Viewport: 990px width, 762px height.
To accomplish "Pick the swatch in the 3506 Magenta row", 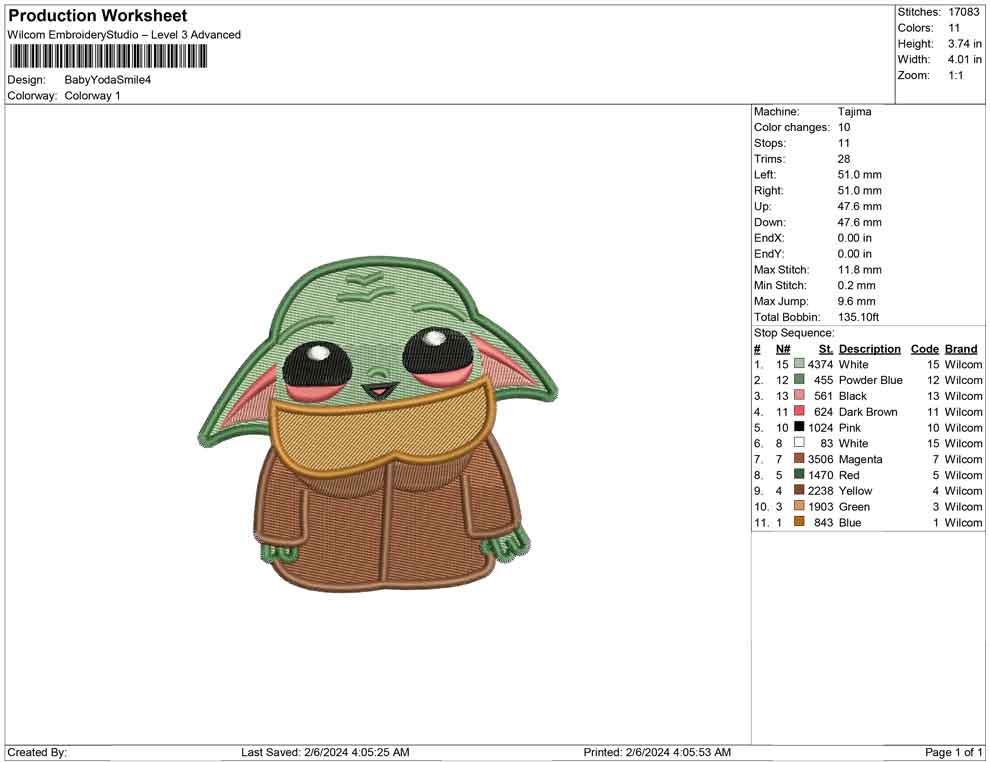I will [799, 458].
